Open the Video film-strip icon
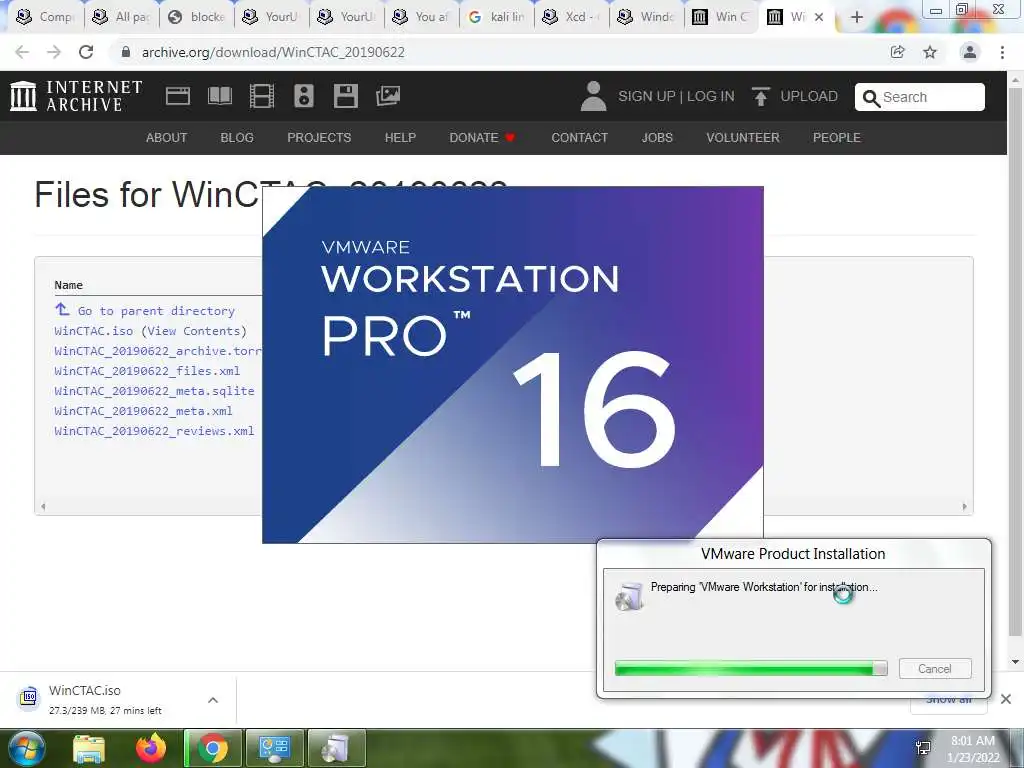 (x=262, y=96)
